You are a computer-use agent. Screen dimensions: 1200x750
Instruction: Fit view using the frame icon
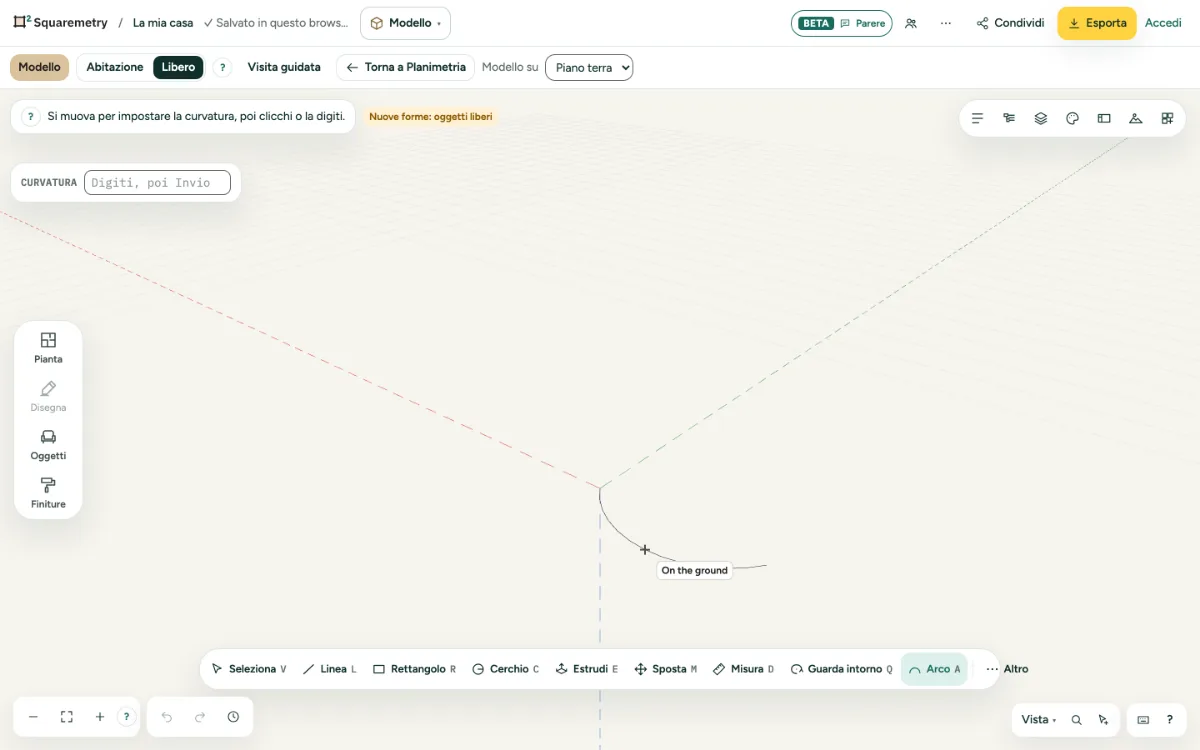click(x=67, y=717)
